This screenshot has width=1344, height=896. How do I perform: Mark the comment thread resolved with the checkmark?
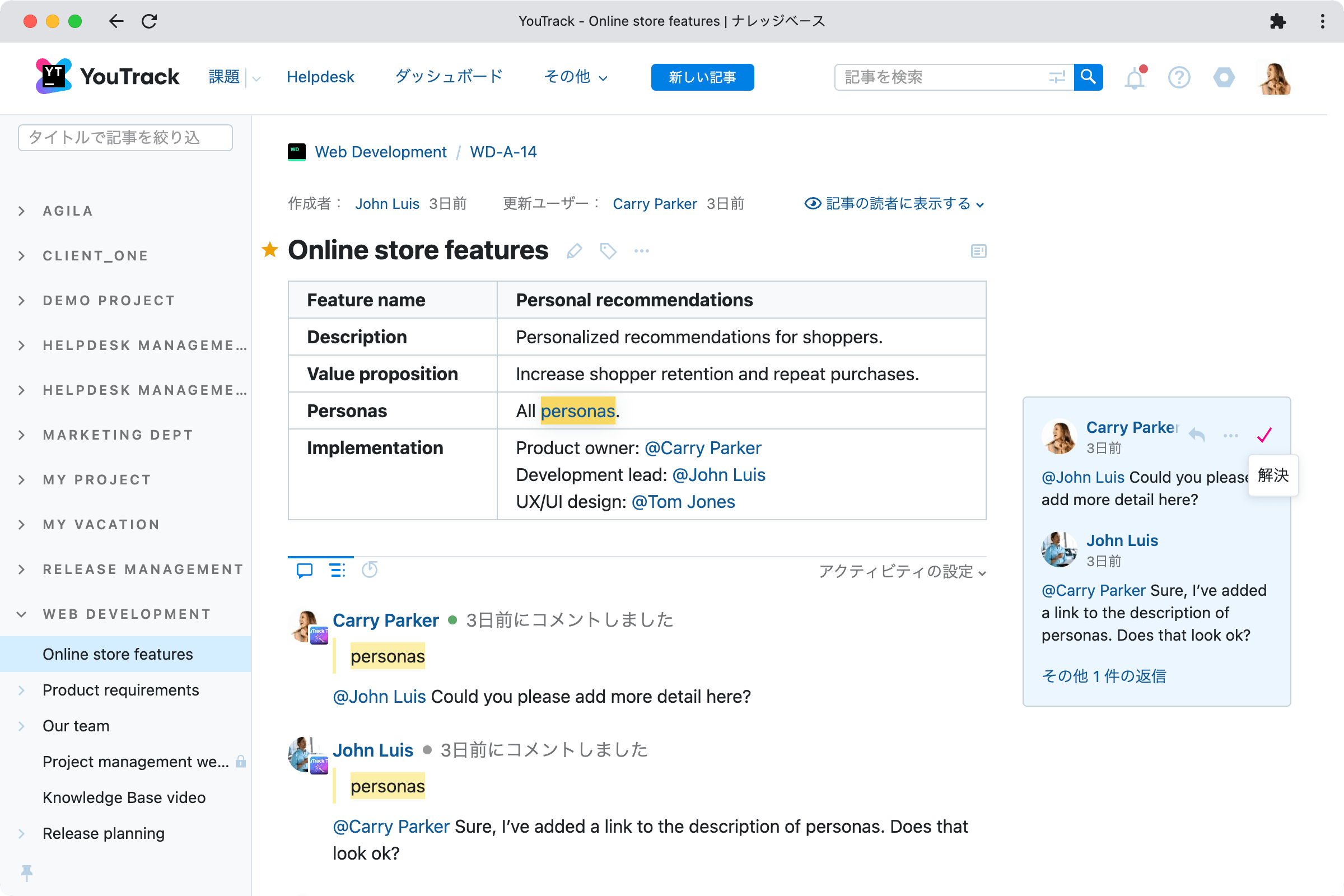coord(1264,436)
